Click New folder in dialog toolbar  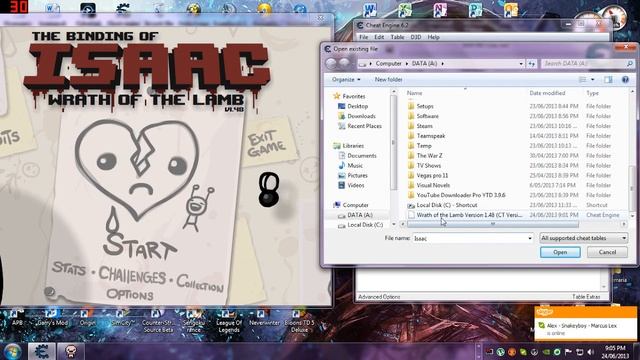click(388, 80)
